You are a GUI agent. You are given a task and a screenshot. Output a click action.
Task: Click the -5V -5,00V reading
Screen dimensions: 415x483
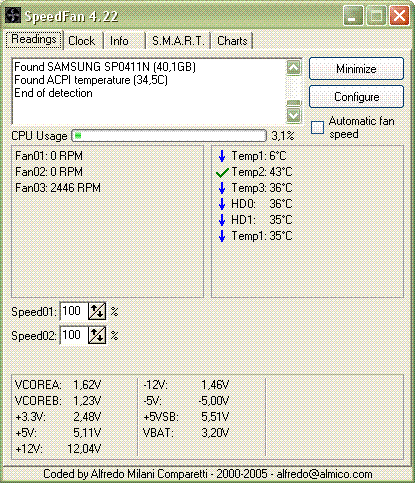pyautogui.click(x=186, y=401)
